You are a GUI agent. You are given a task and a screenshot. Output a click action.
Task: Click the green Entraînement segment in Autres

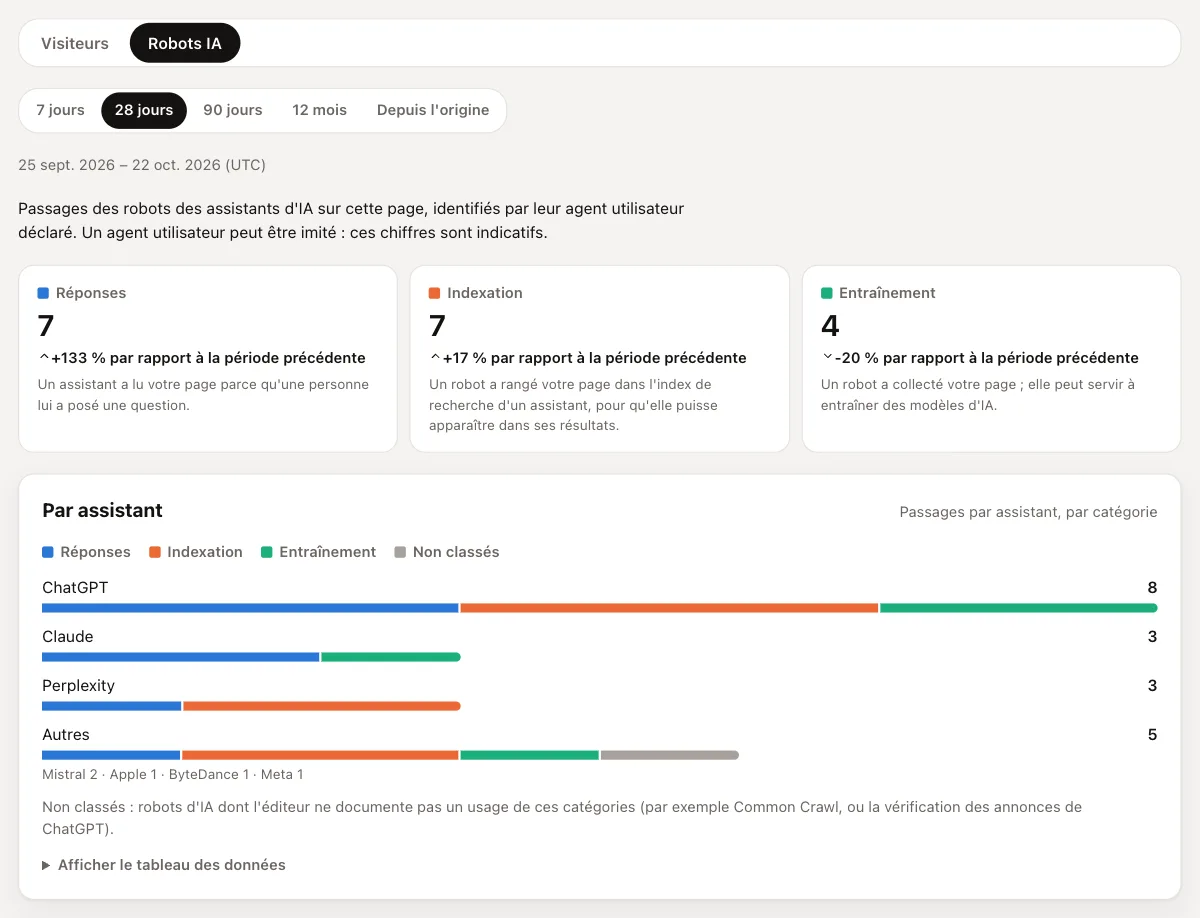click(x=529, y=755)
